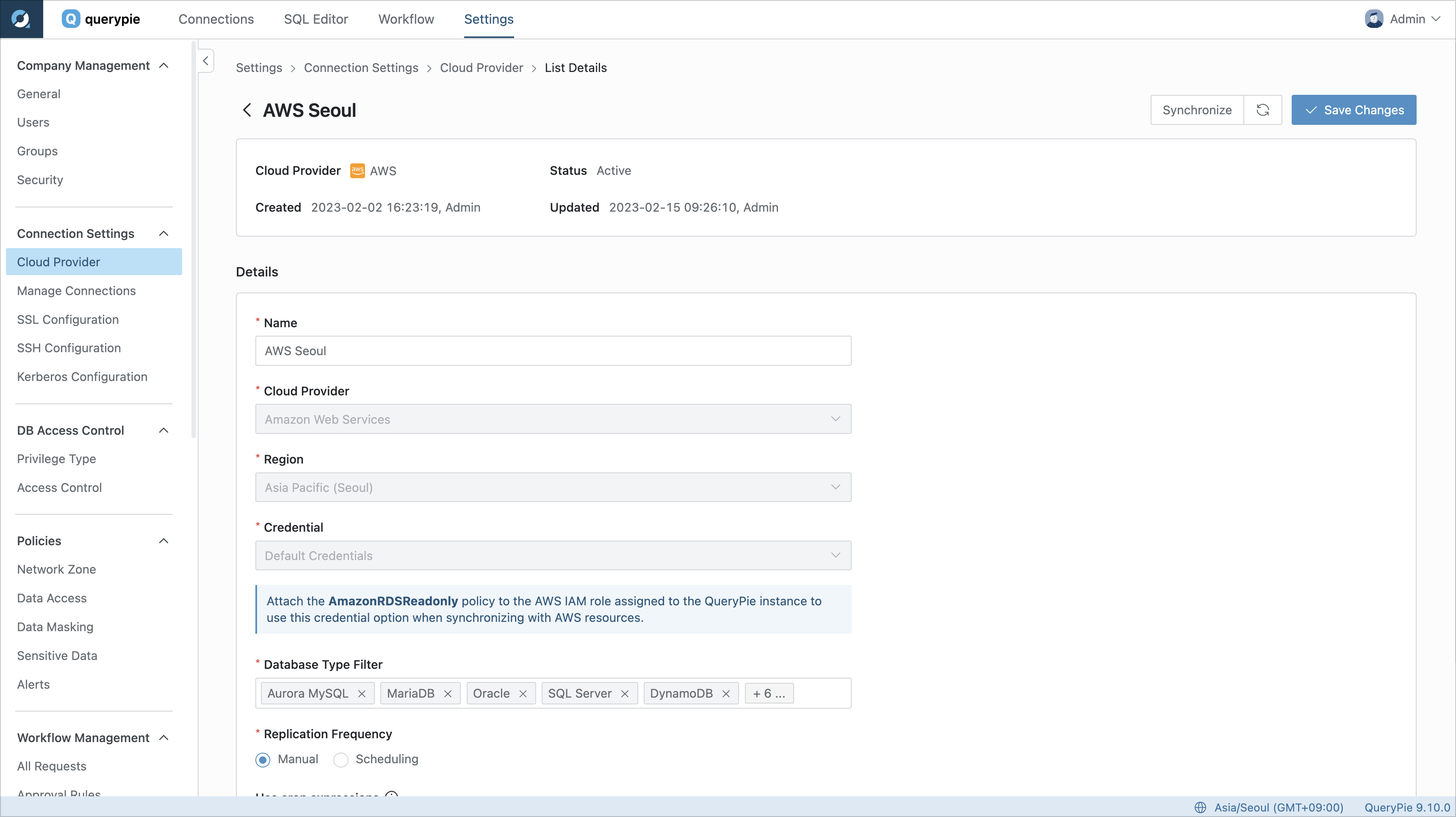Screen dimensions: 1456x817
Task: Click the refresh icon next to Synchronize
Action: (x=1263, y=110)
